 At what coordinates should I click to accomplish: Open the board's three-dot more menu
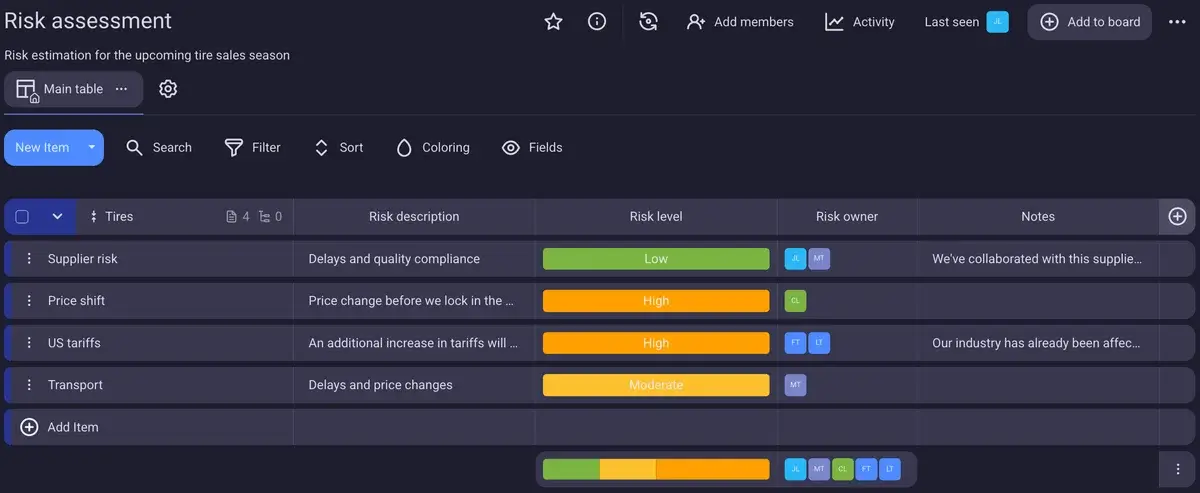coord(1176,22)
